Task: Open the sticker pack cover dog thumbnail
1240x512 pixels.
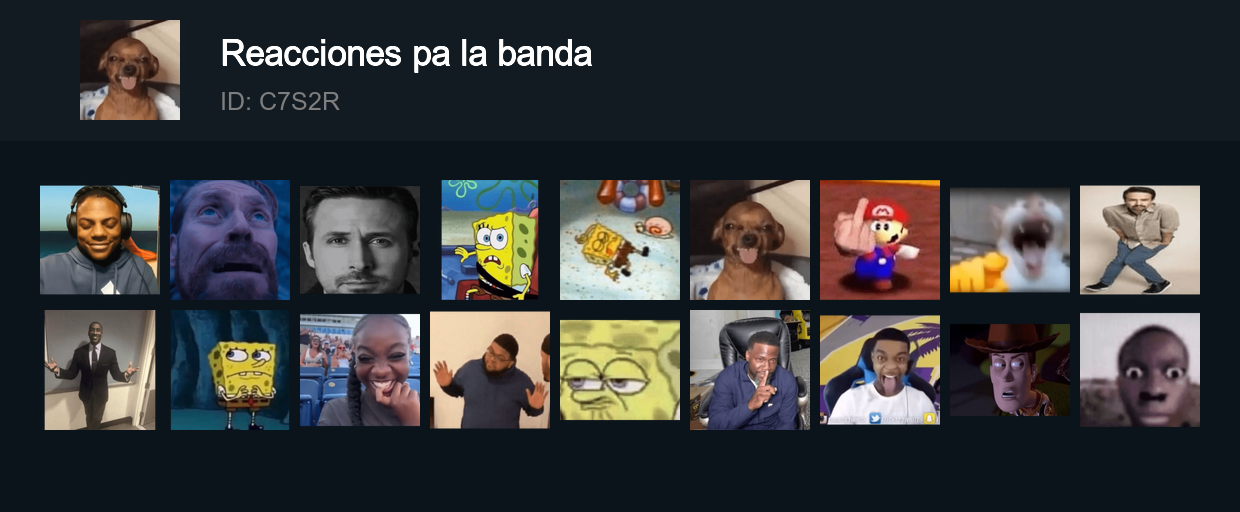Action: (x=130, y=70)
